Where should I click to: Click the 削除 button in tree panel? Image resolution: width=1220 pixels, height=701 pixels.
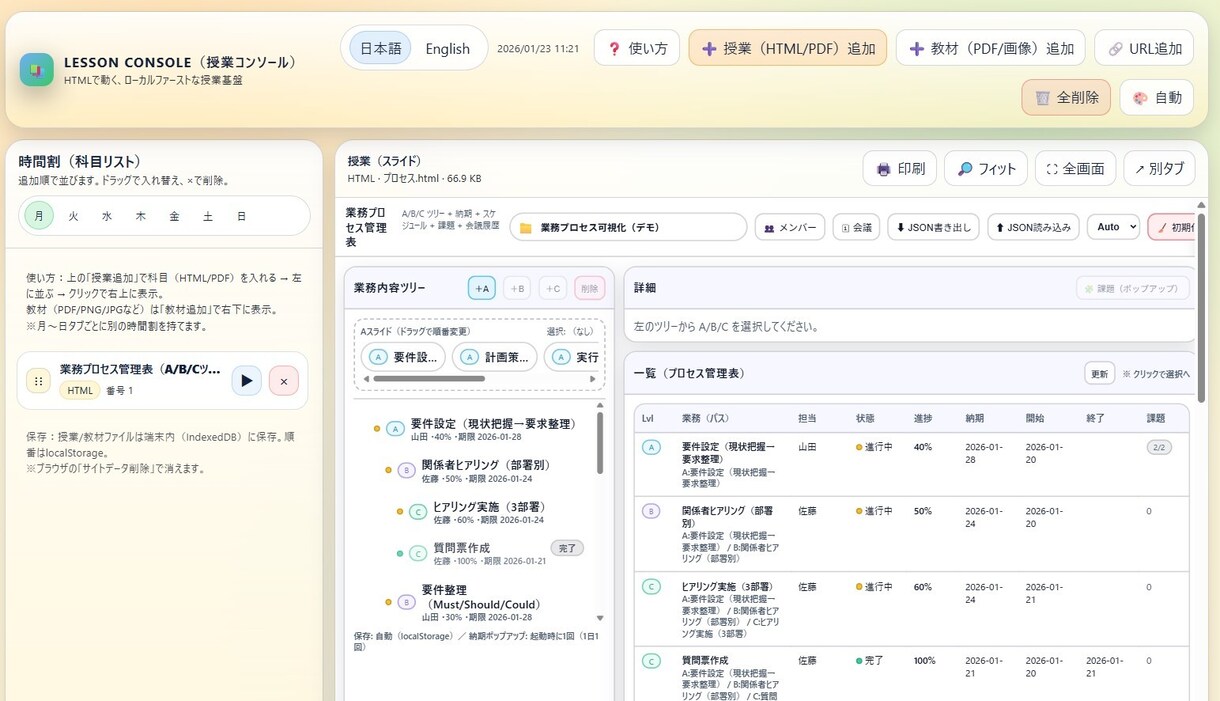point(590,288)
